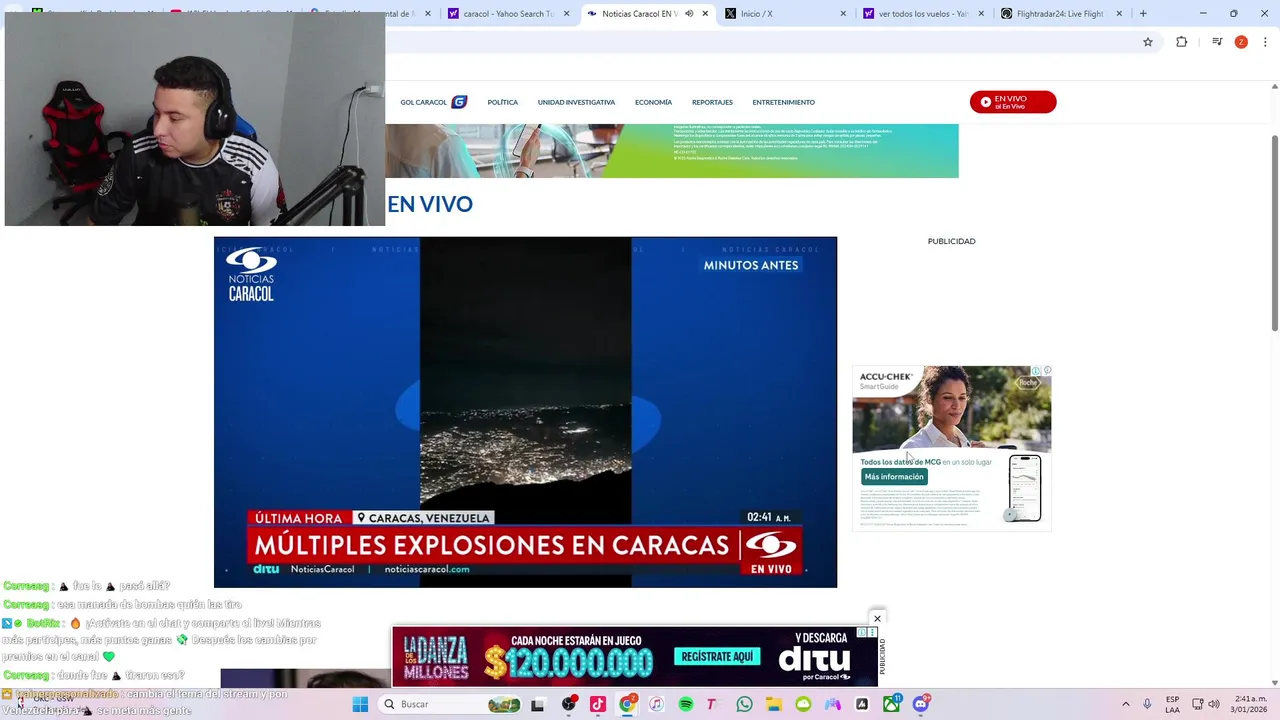Screen dimensions: 1280x720
Task: Close the Flightradar24 tab
Action: (1119, 13)
